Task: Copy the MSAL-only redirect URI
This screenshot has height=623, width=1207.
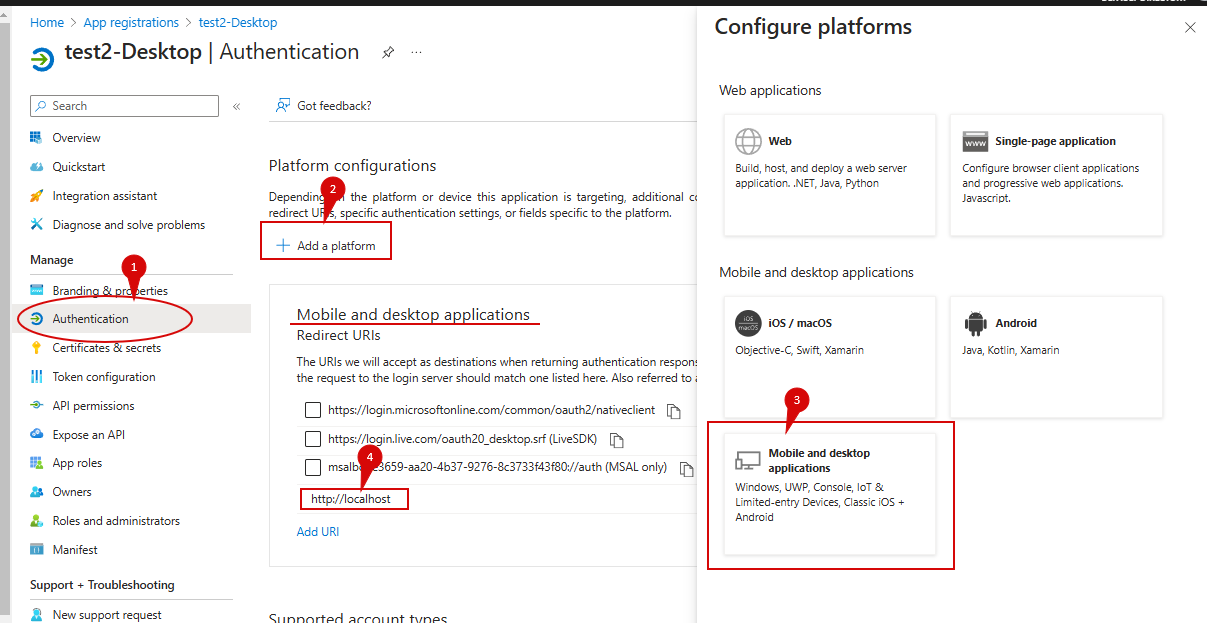Action: [686, 468]
